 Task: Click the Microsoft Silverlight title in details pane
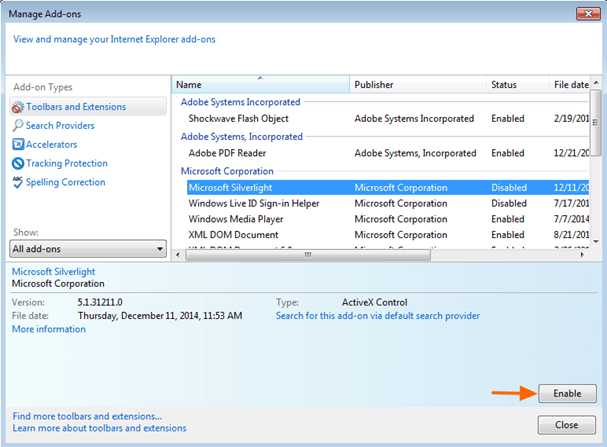pos(53,272)
